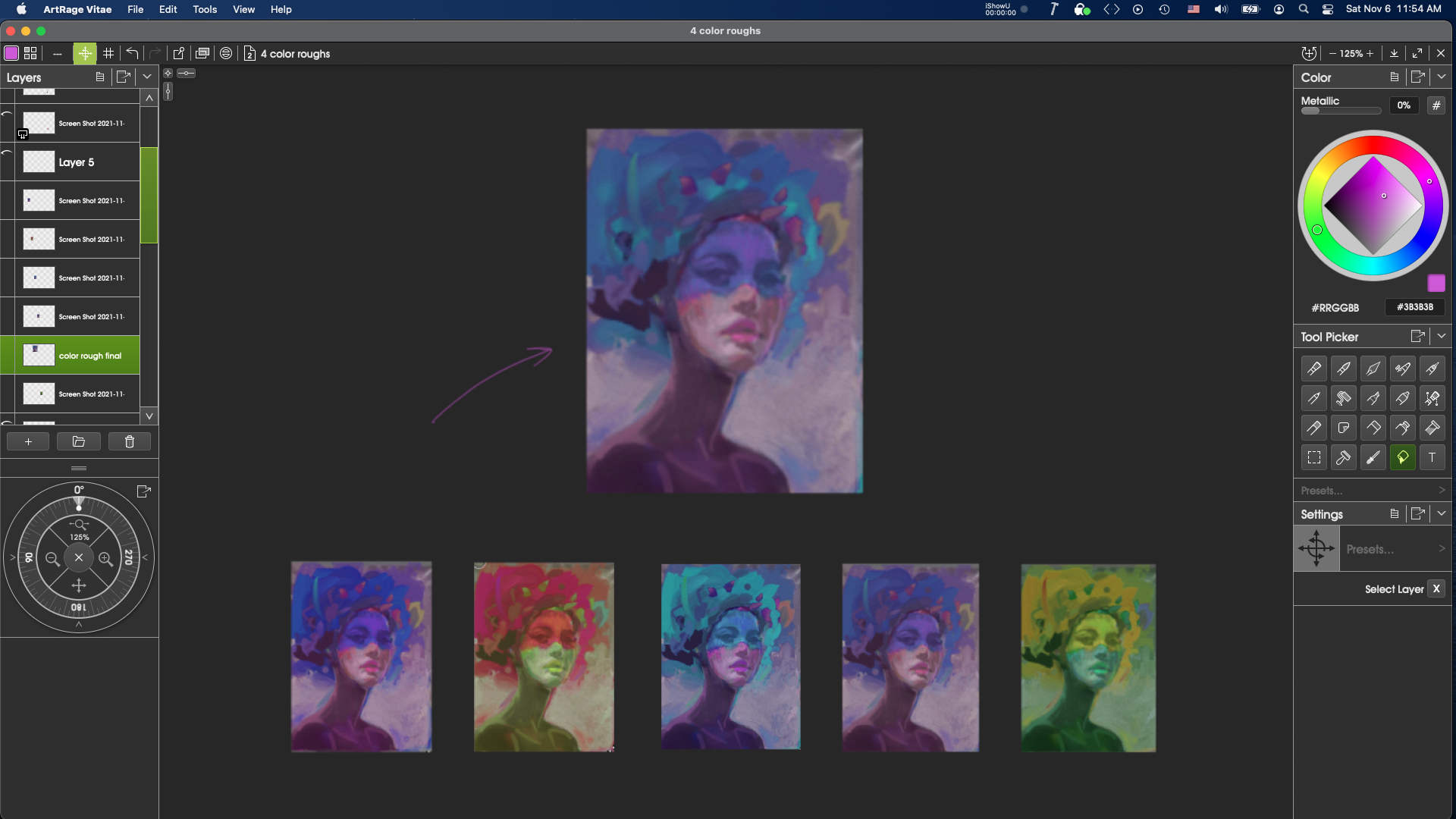1456x819 pixels.
Task: Collapse the Color panel chevron
Action: 1441,77
